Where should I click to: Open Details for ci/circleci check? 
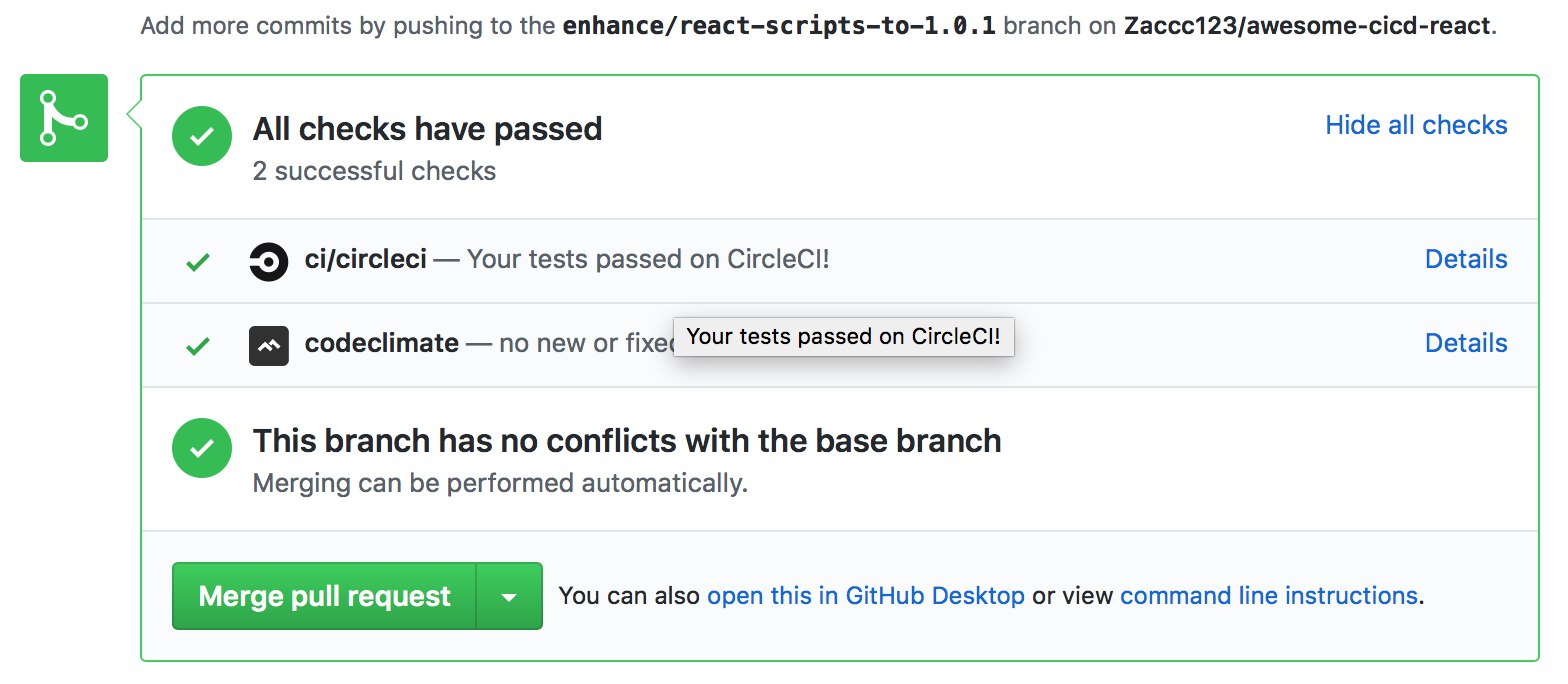pyautogui.click(x=1466, y=259)
